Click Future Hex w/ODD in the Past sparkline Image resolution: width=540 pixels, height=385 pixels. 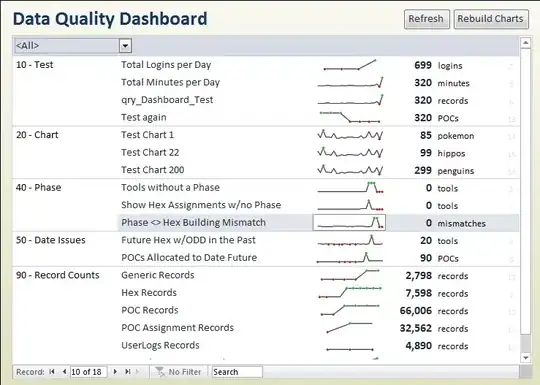tap(350, 240)
